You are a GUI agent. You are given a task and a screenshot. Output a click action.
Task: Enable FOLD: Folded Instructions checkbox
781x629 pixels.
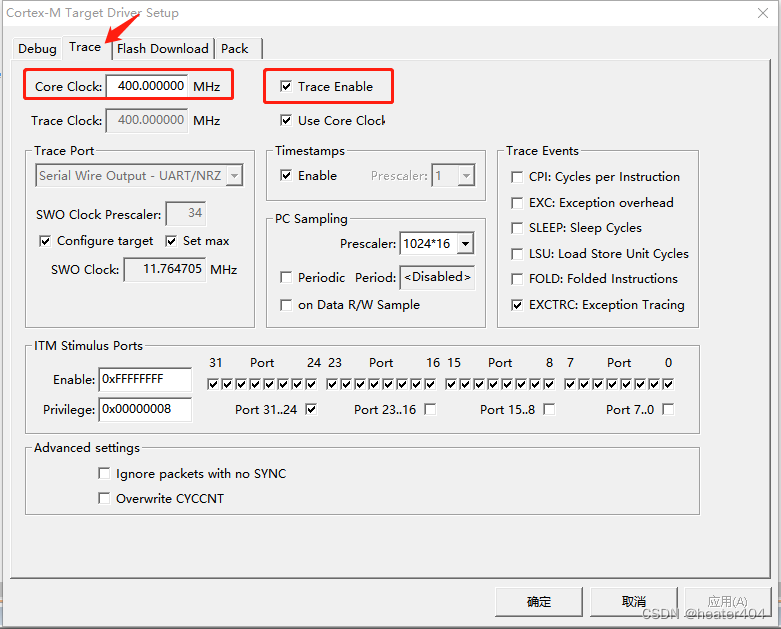pos(517,279)
